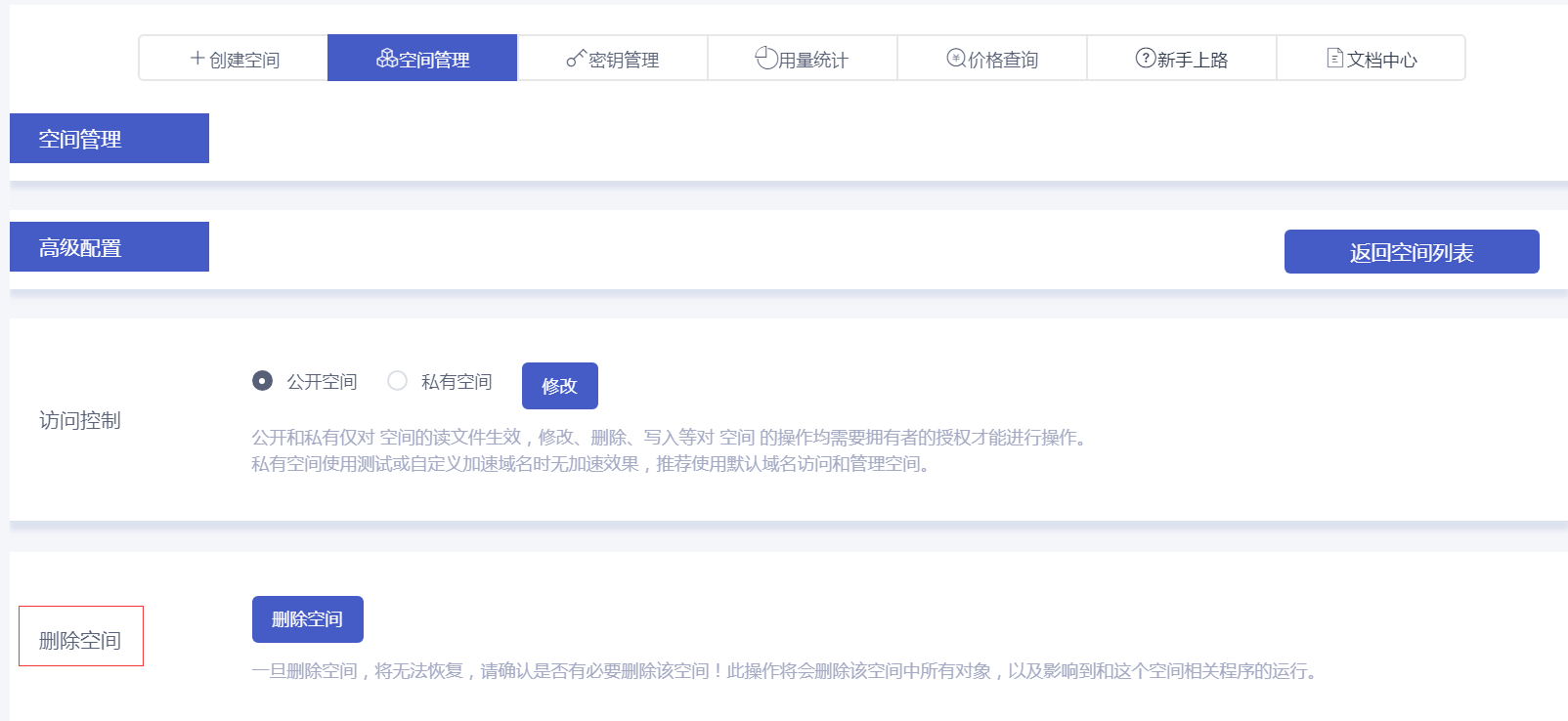The width and height of the screenshot is (1568, 721).
Task: Click the 空间管理 section header
Action: click(109, 139)
